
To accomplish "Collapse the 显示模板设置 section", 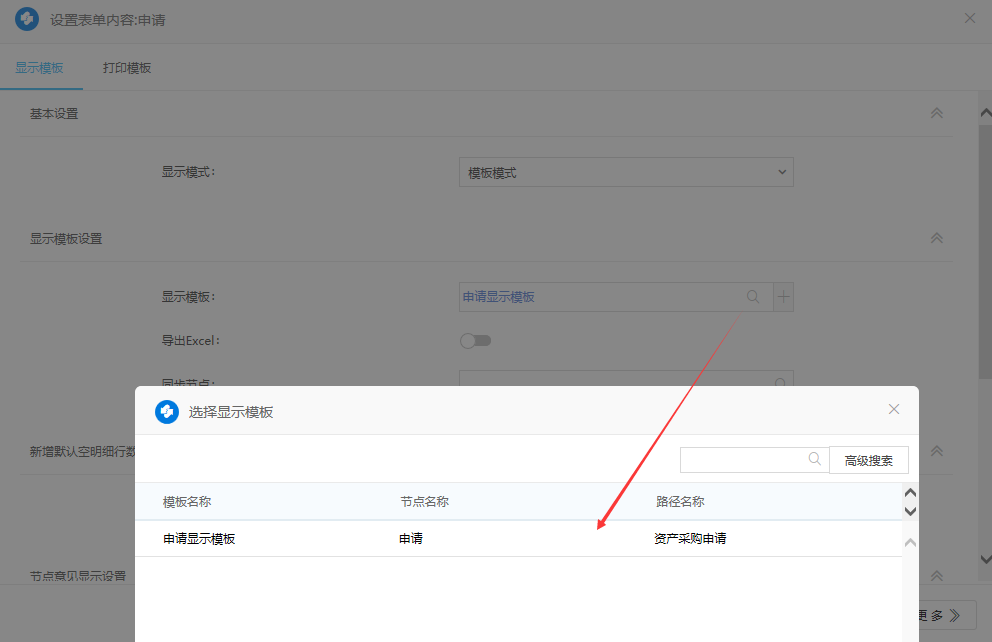I will click(x=937, y=238).
